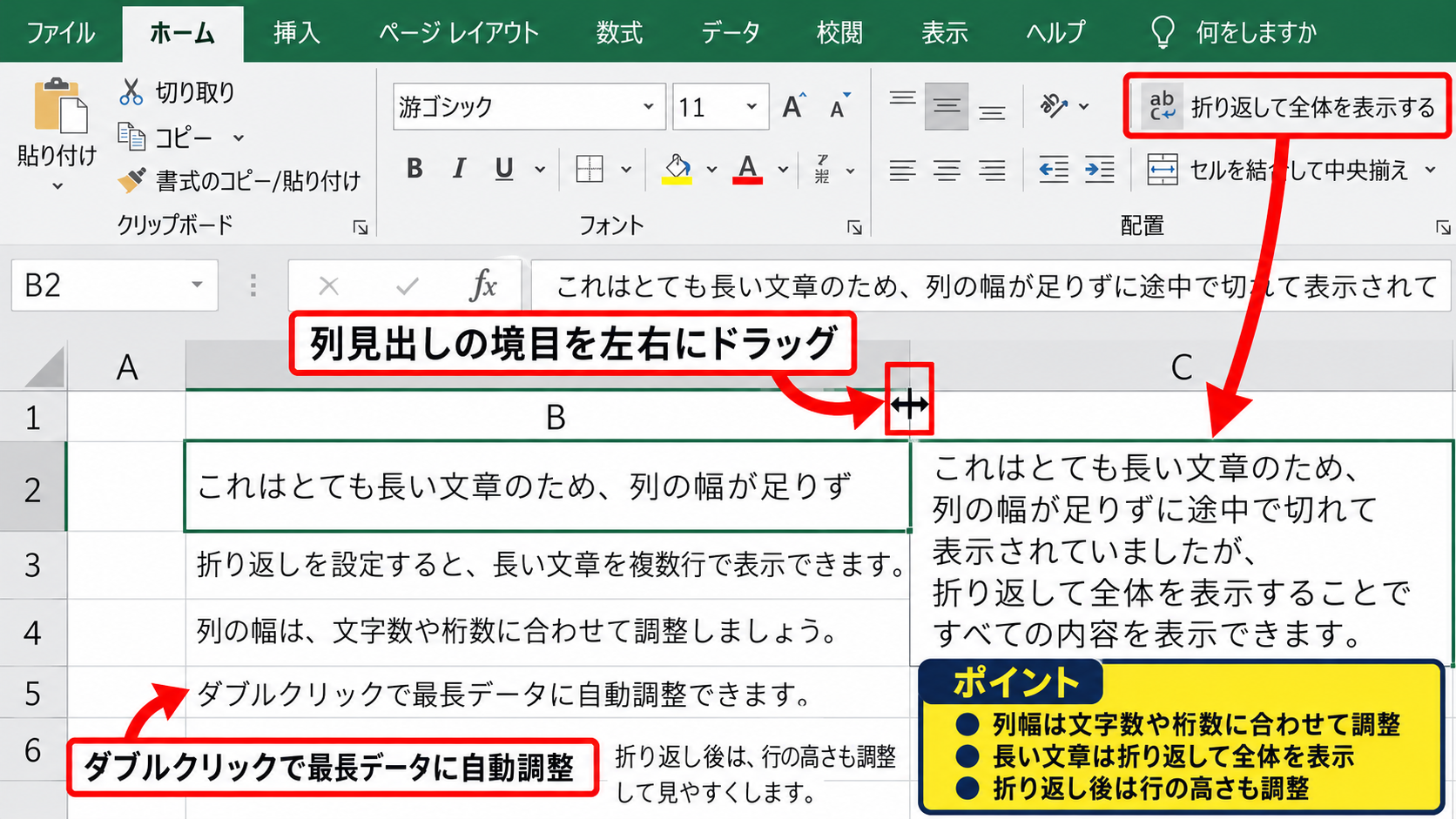Toggle top vertical alignment
This screenshot has width=1456, height=819.
point(902,98)
